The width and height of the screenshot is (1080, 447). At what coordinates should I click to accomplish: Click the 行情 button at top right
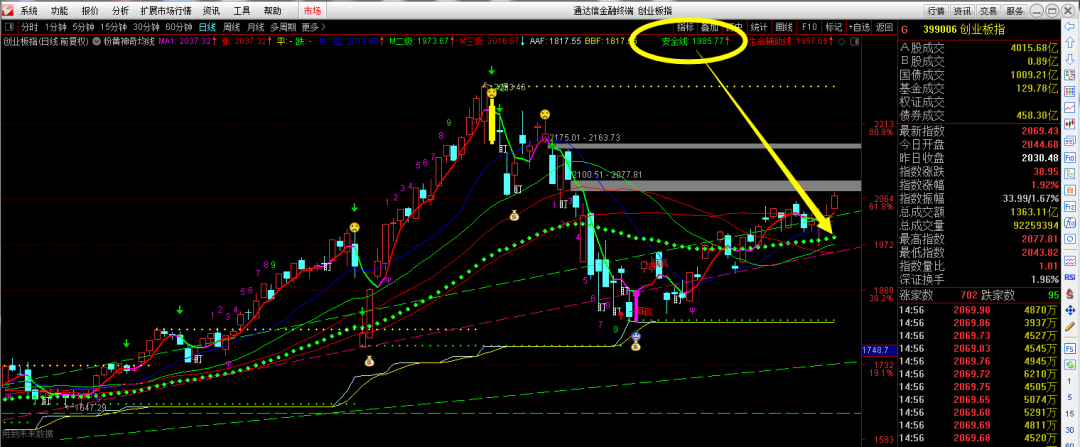(x=936, y=10)
